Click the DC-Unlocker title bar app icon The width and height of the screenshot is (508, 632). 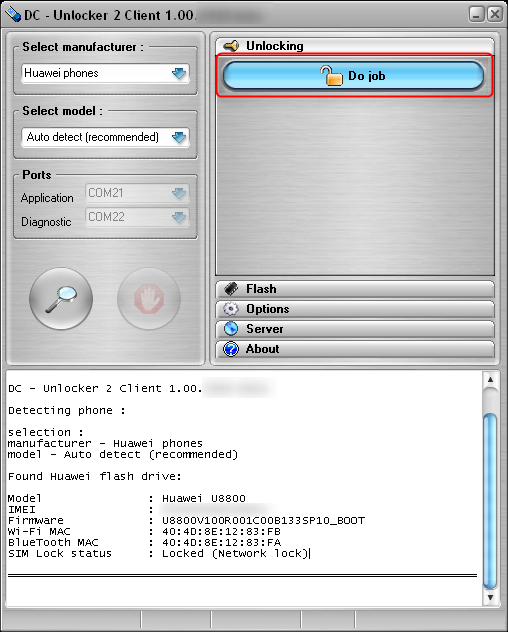12,15
